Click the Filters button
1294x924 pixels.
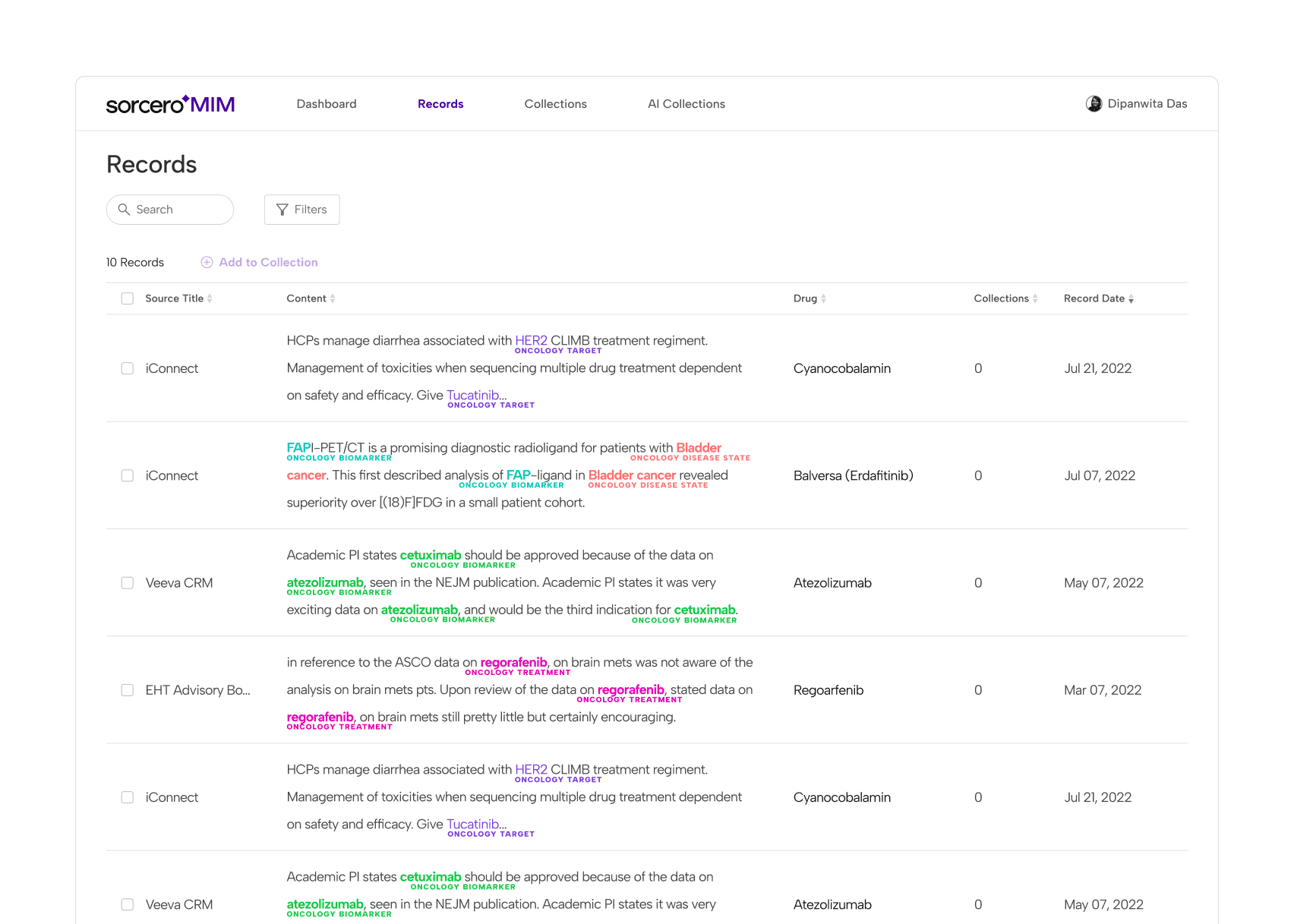click(301, 210)
